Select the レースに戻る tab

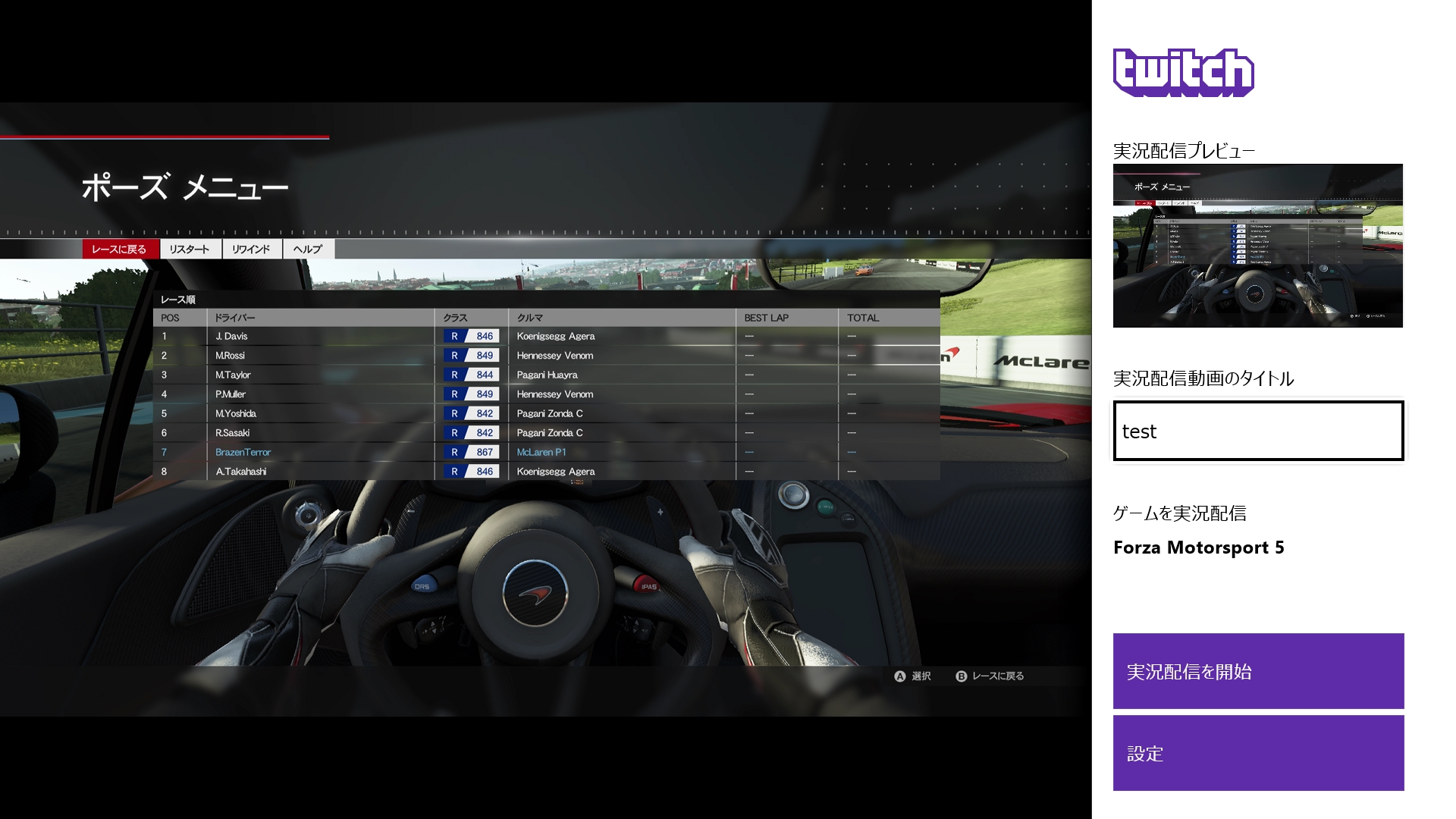[x=120, y=249]
